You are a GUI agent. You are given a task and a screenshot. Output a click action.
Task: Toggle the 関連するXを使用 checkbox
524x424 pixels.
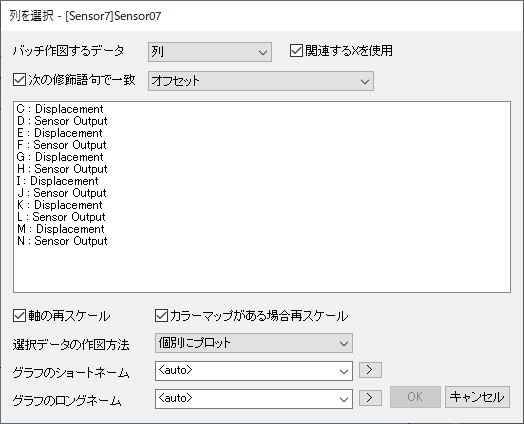296,51
